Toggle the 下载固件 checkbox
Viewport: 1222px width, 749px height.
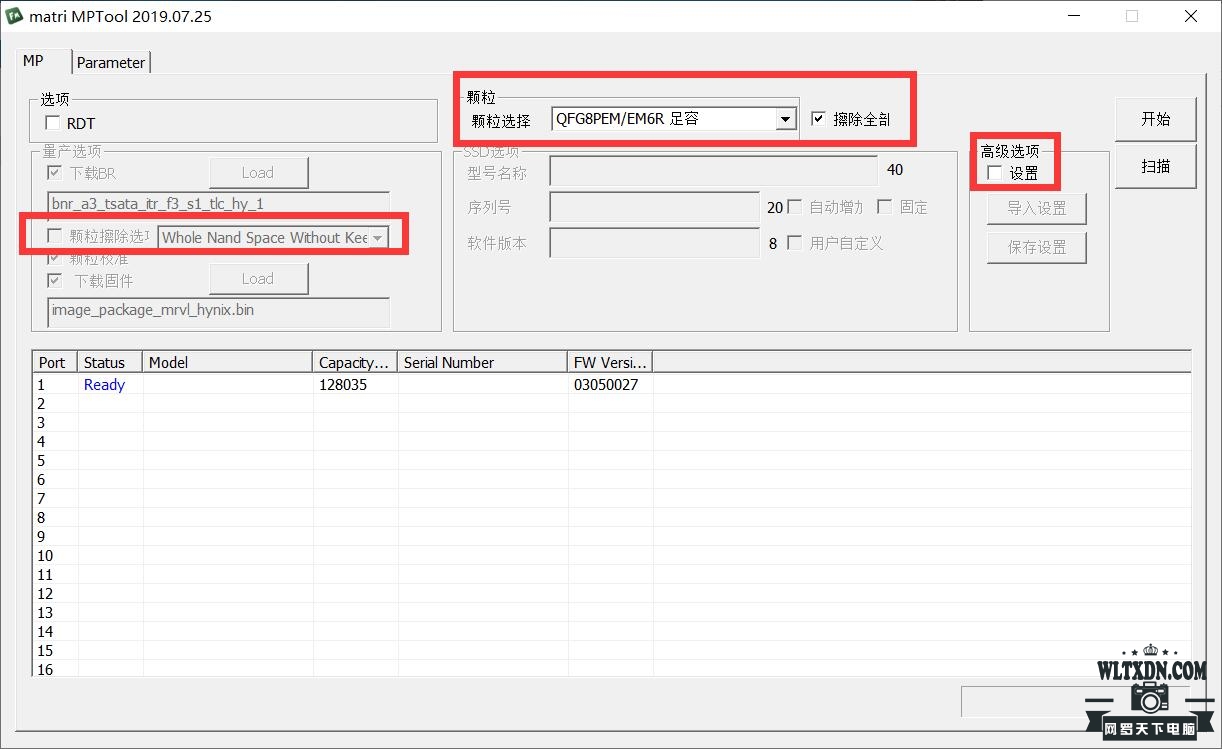[x=54, y=280]
